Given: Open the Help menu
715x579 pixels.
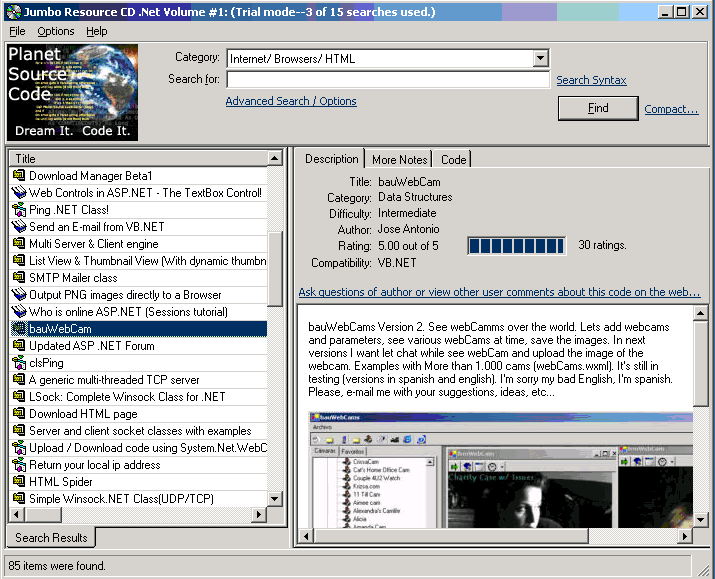Looking at the screenshot, I should [x=97, y=31].
